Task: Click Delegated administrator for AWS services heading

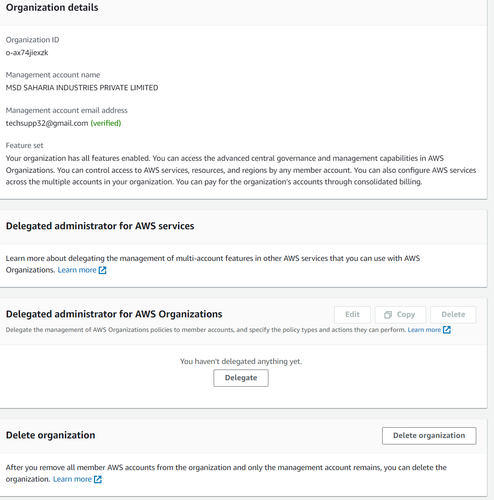Action: (x=100, y=226)
